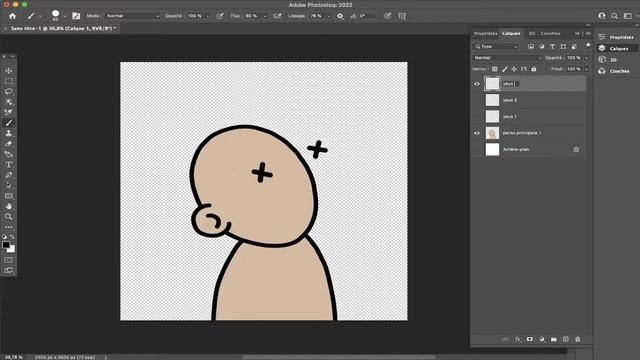Open the brush settings panel icon
640x360 pixels.
(x=76, y=16)
